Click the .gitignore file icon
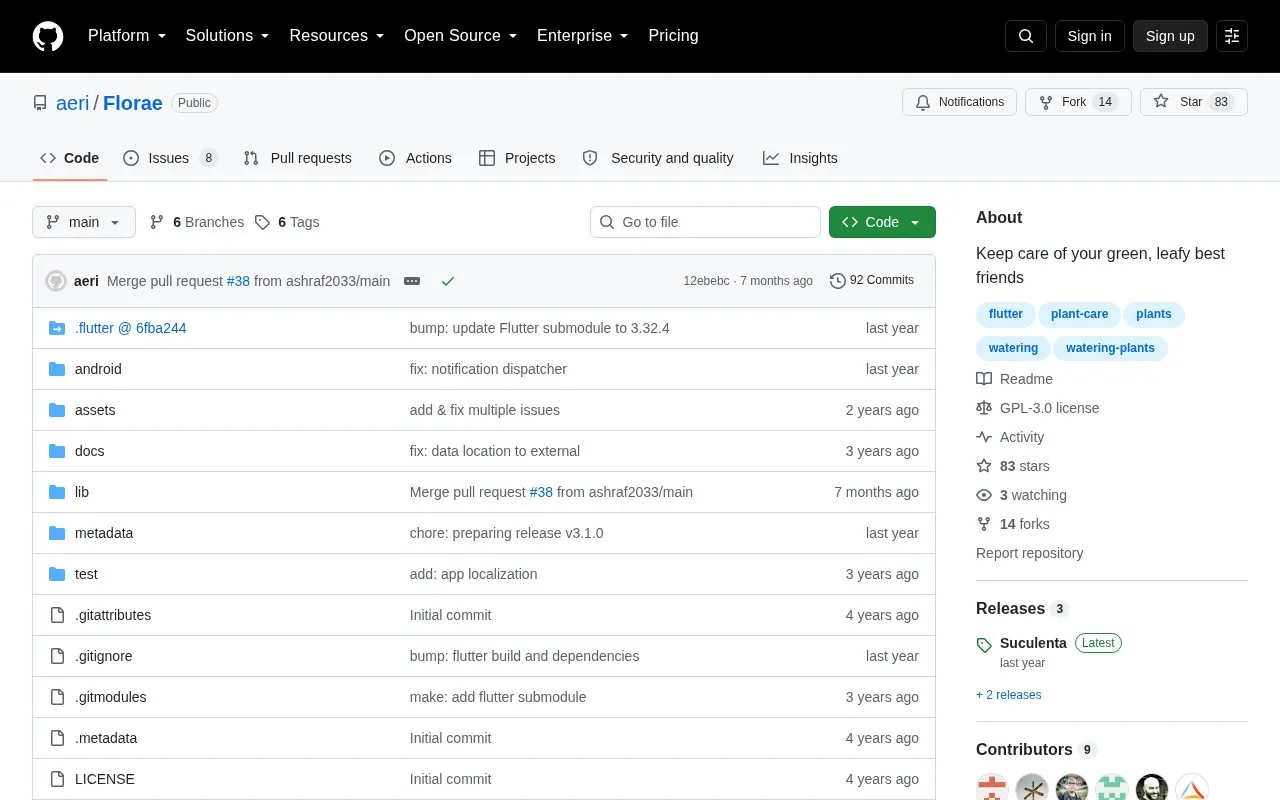Image resolution: width=1280 pixels, height=800 pixels. (57, 656)
